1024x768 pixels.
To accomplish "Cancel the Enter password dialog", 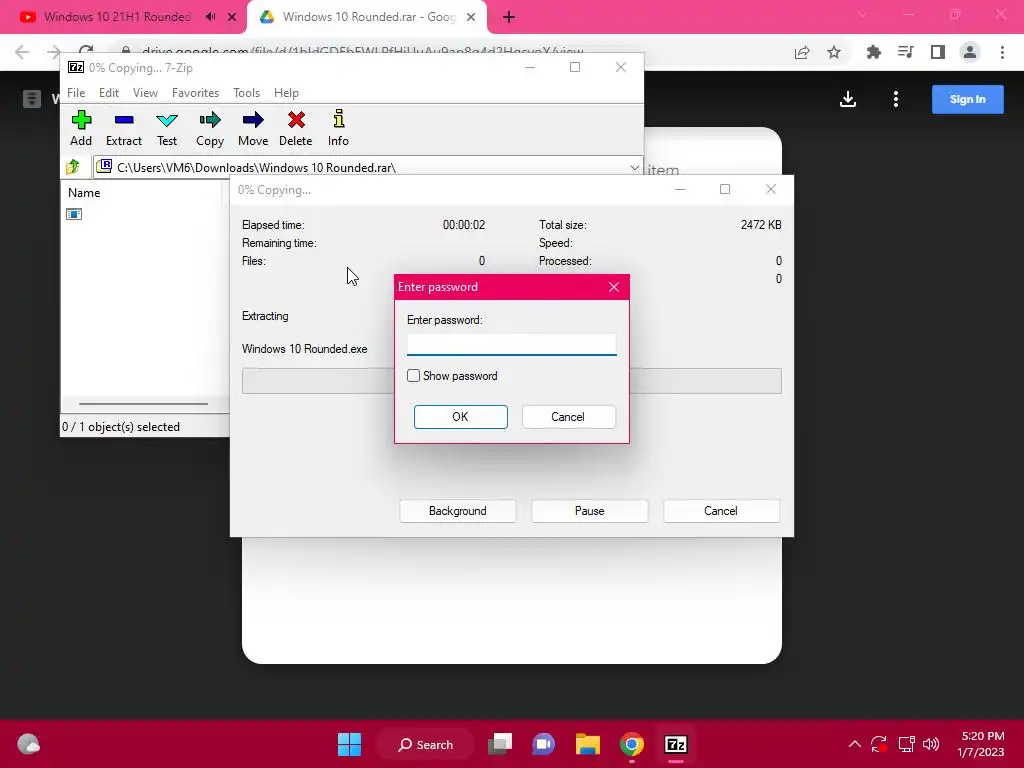I will [568, 417].
